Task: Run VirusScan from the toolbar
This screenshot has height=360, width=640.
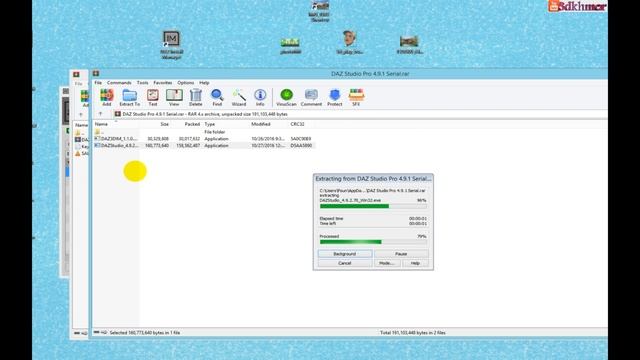Action: (286, 98)
